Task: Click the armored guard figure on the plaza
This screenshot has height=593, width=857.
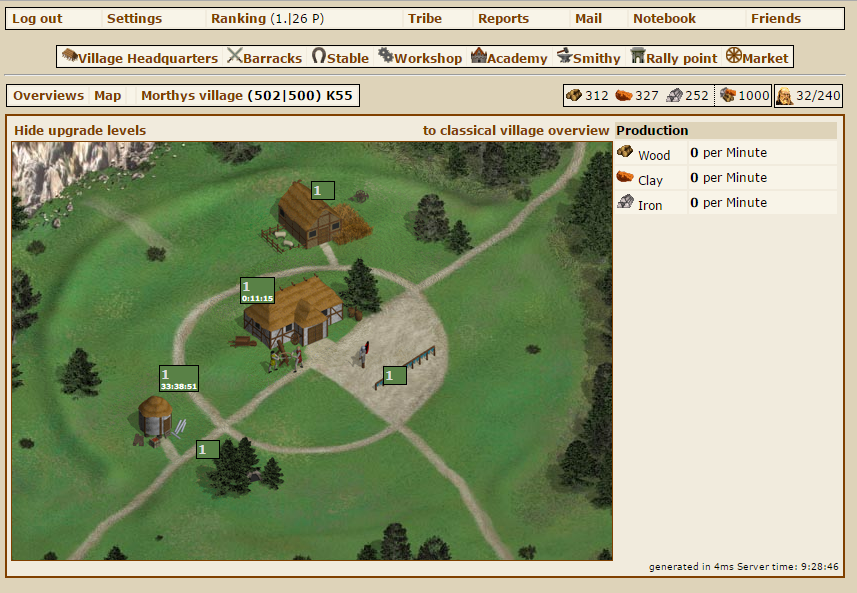Action: [363, 354]
